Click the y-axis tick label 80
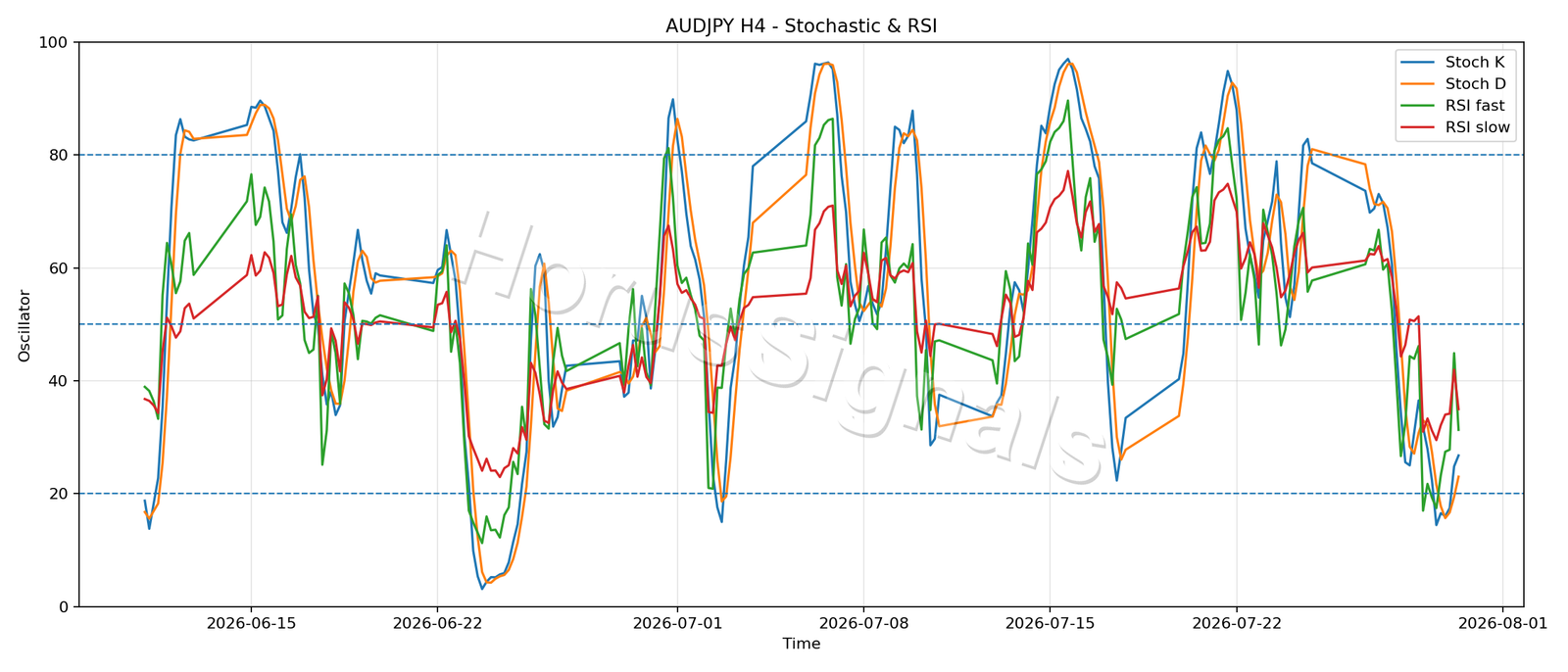This screenshot has height=672, width=1568. pos(59,155)
